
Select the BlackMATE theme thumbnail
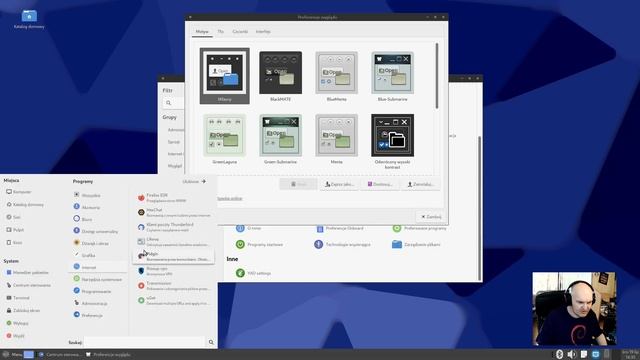click(280, 76)
